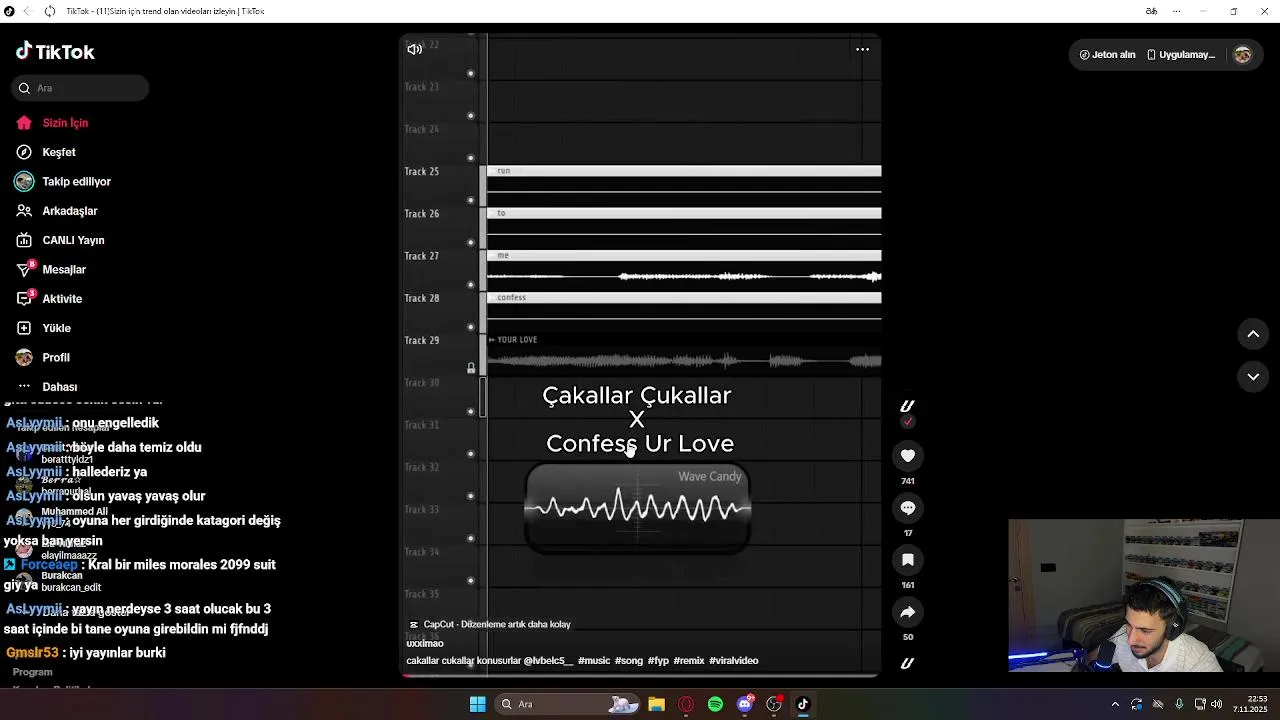Click Uygulamayı get app button
The height and width of the screenshot is (720, 1280).
coord(1181,55)
